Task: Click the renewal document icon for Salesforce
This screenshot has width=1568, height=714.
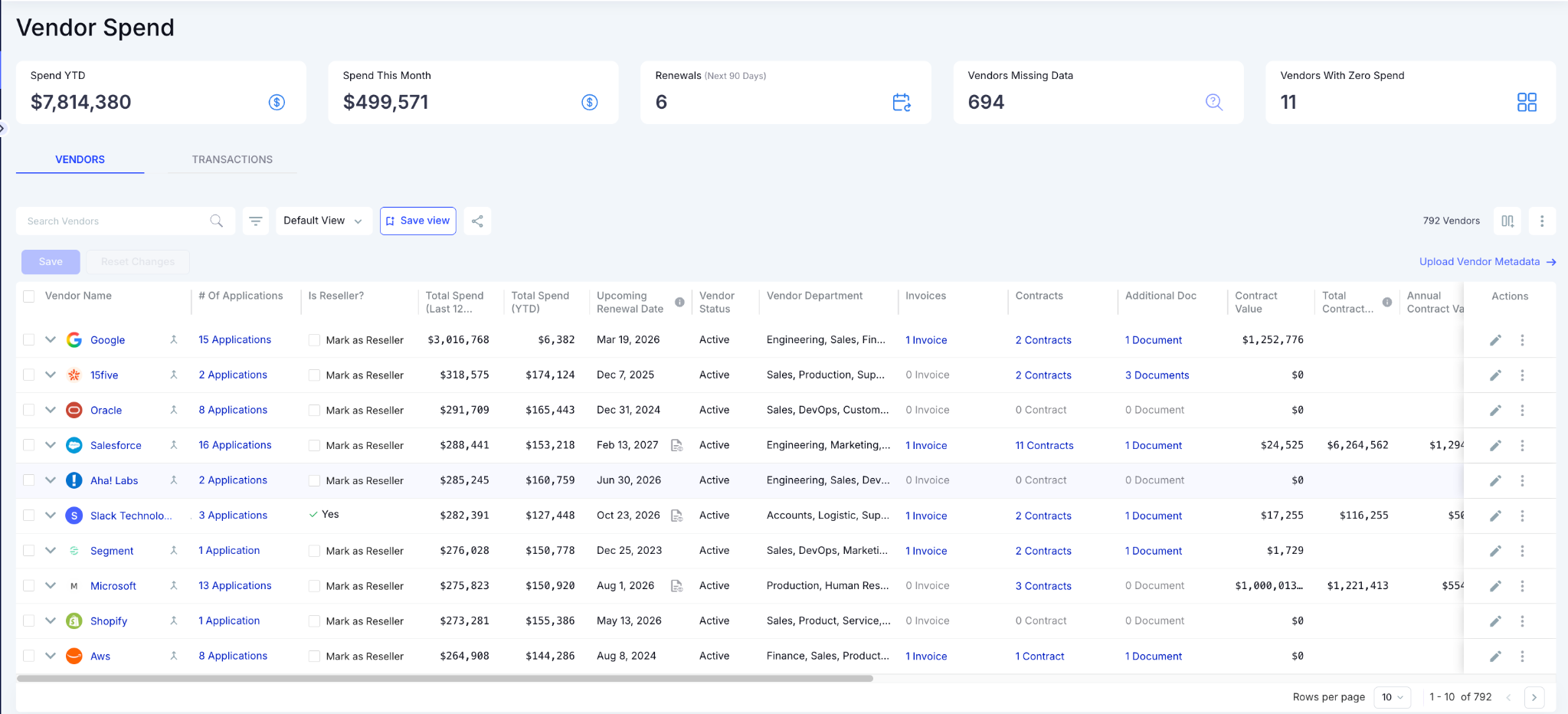Action: pos(676,445)
